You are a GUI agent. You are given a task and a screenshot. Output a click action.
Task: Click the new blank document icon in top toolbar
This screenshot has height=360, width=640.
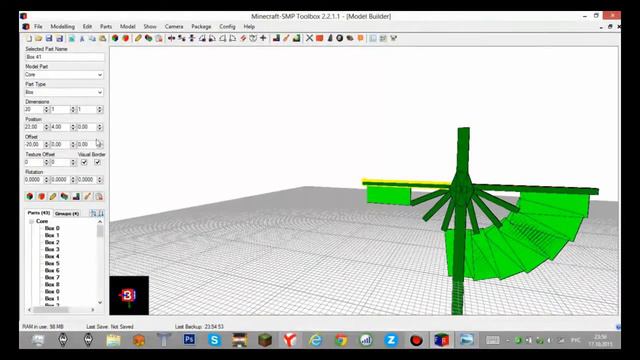point(29,38)
